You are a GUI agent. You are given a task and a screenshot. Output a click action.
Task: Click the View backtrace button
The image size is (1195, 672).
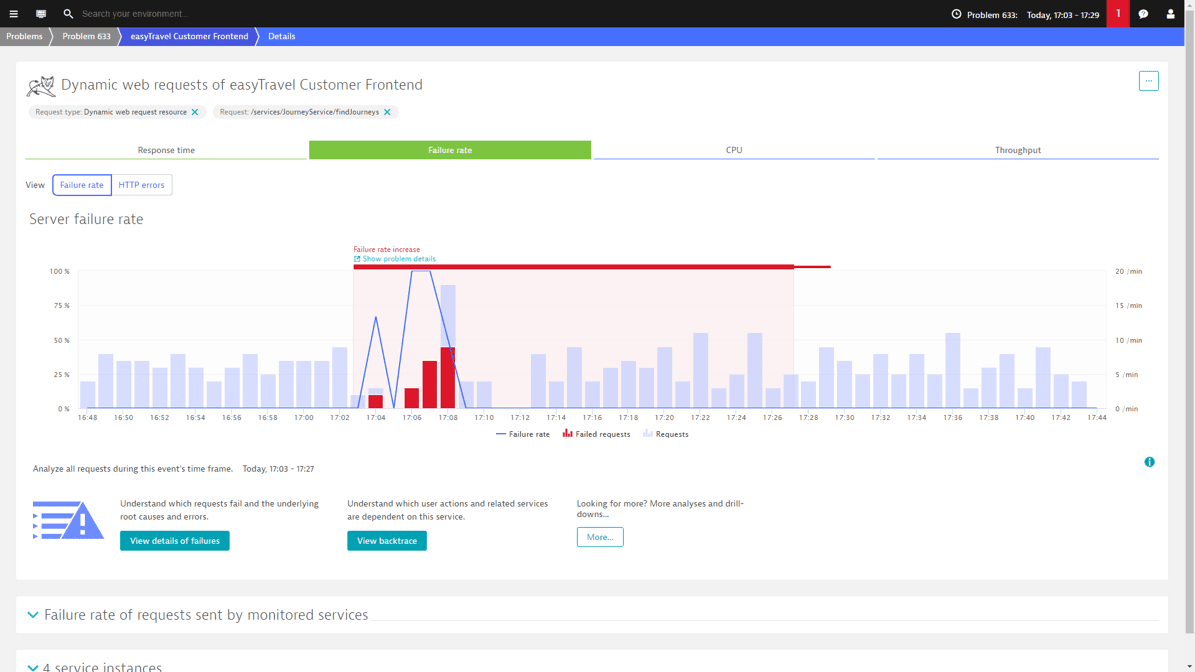click(x=386, y=541)
